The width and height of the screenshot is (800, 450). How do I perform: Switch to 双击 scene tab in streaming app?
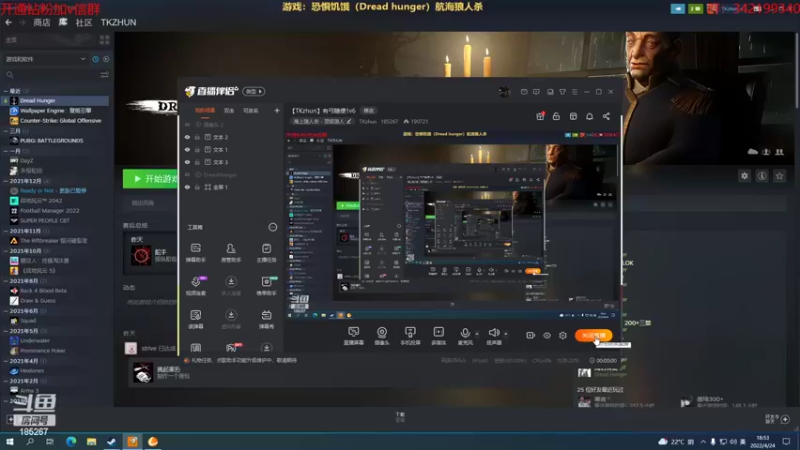tap(229, 111)
